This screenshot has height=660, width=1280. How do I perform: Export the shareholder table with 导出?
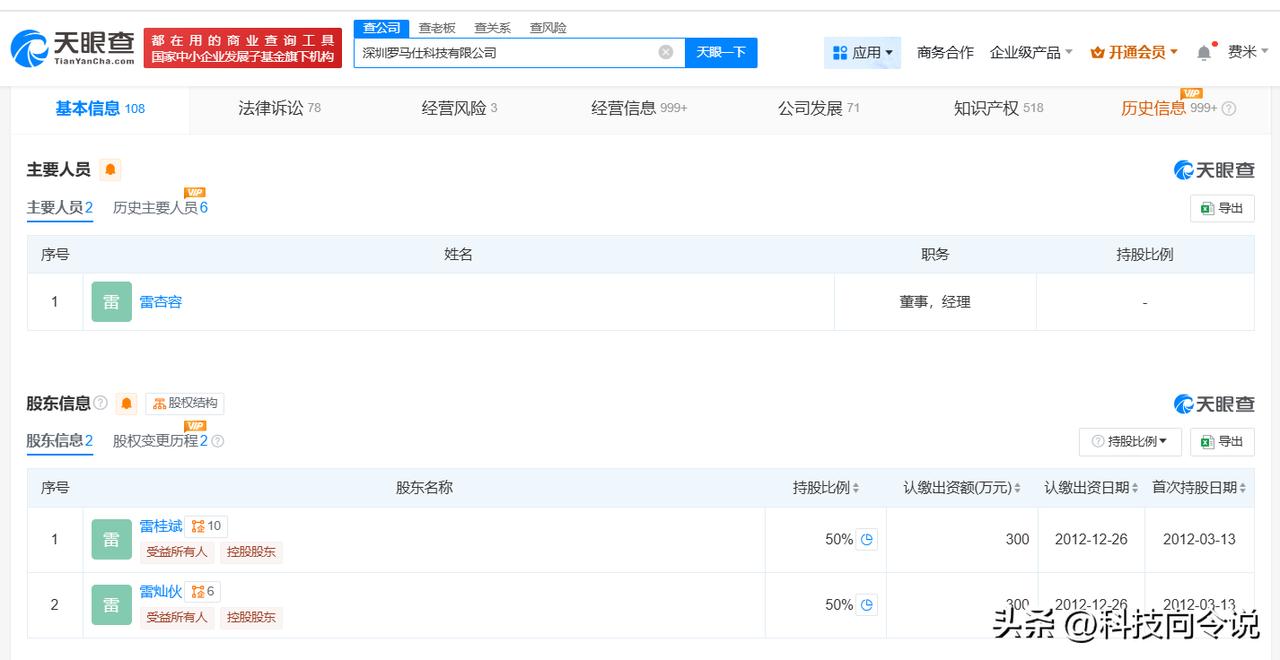[x=1222, y=441]
